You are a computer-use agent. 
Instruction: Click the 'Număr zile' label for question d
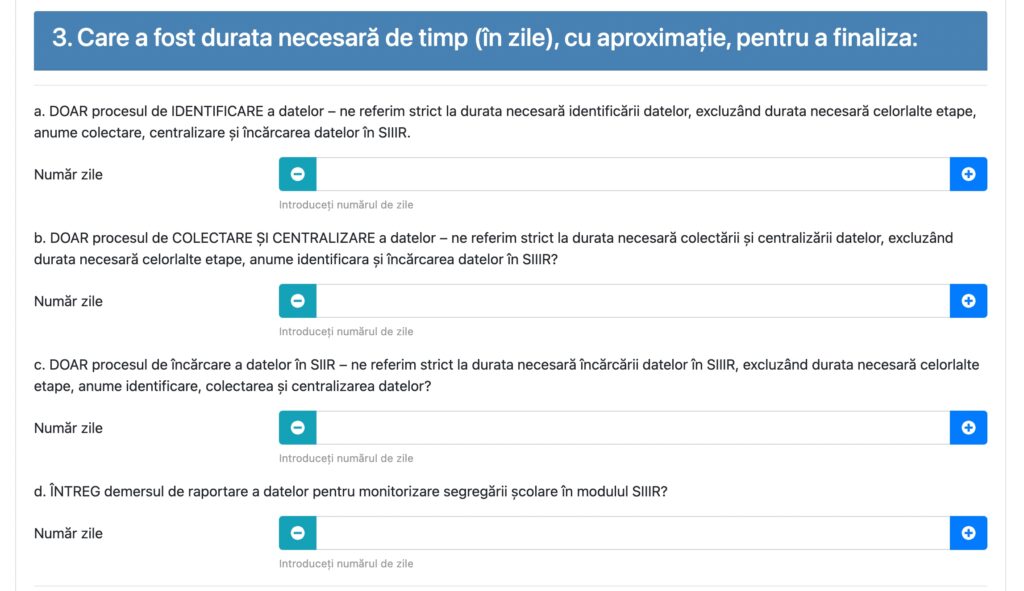tap(68, 533)
